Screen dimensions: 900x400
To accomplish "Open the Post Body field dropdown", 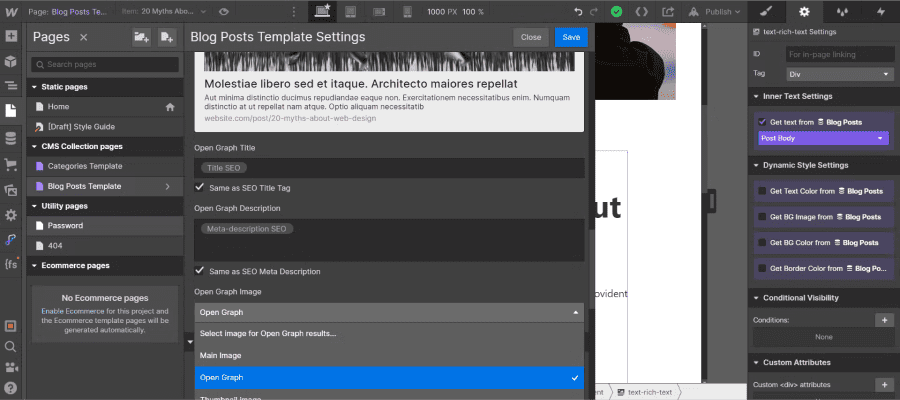I will point(823,138).
